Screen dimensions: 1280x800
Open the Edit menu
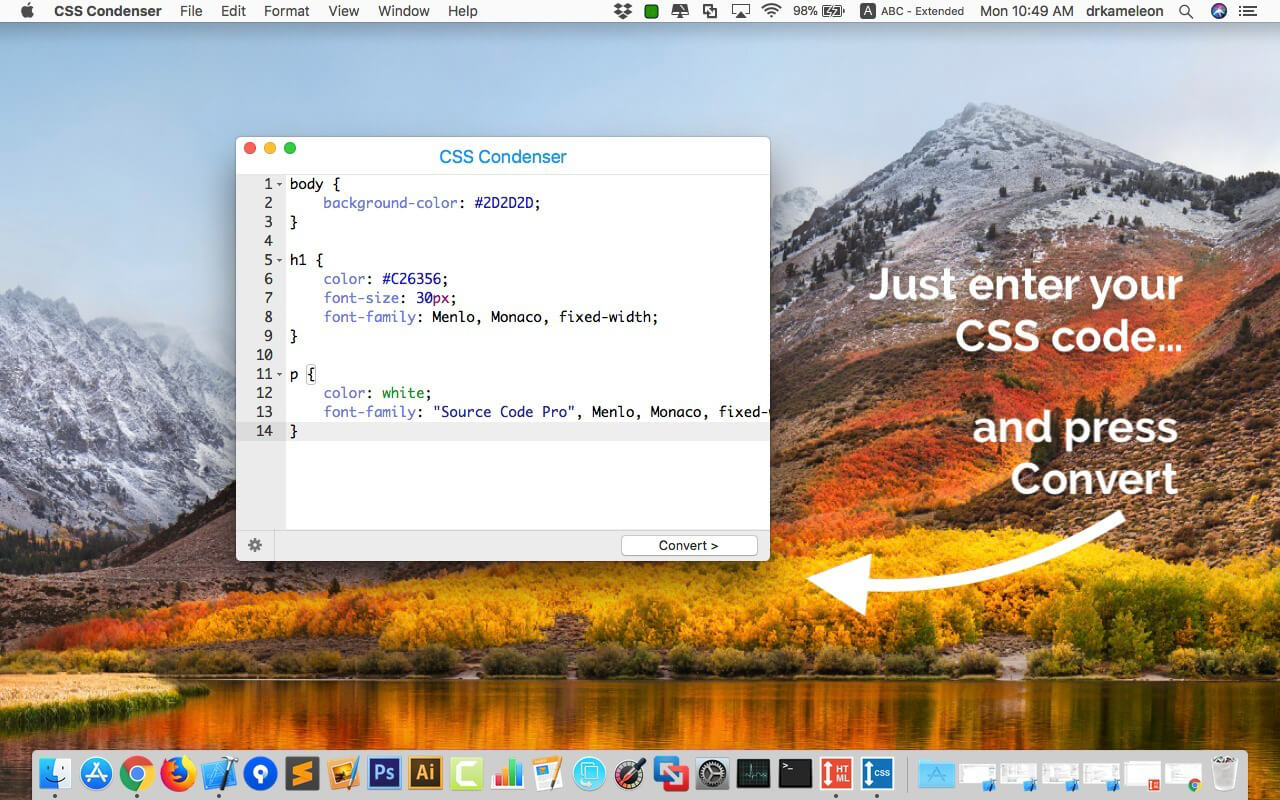pyautogui.click(x=233, y=11)
